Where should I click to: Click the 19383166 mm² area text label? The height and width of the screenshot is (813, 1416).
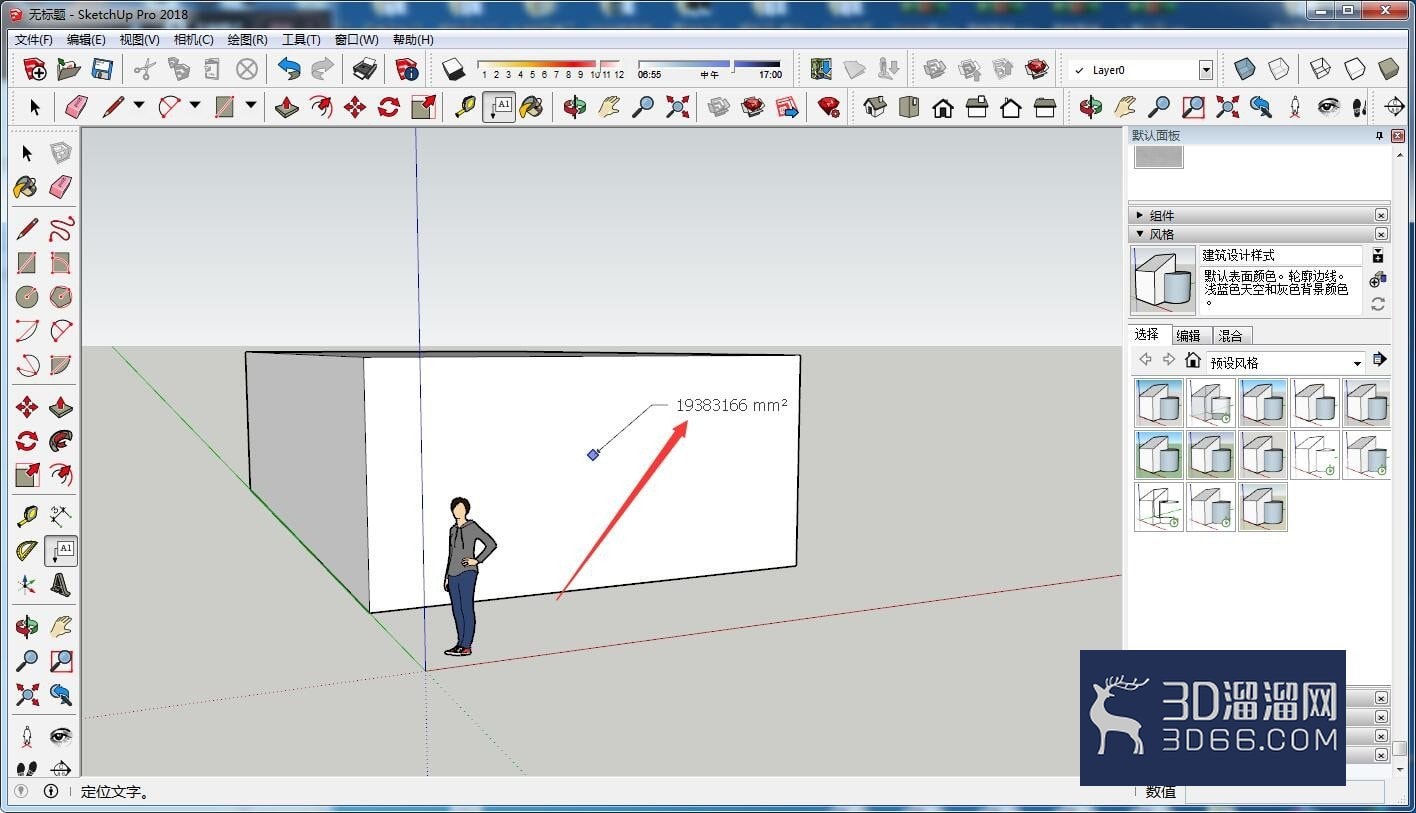(732, 405)
